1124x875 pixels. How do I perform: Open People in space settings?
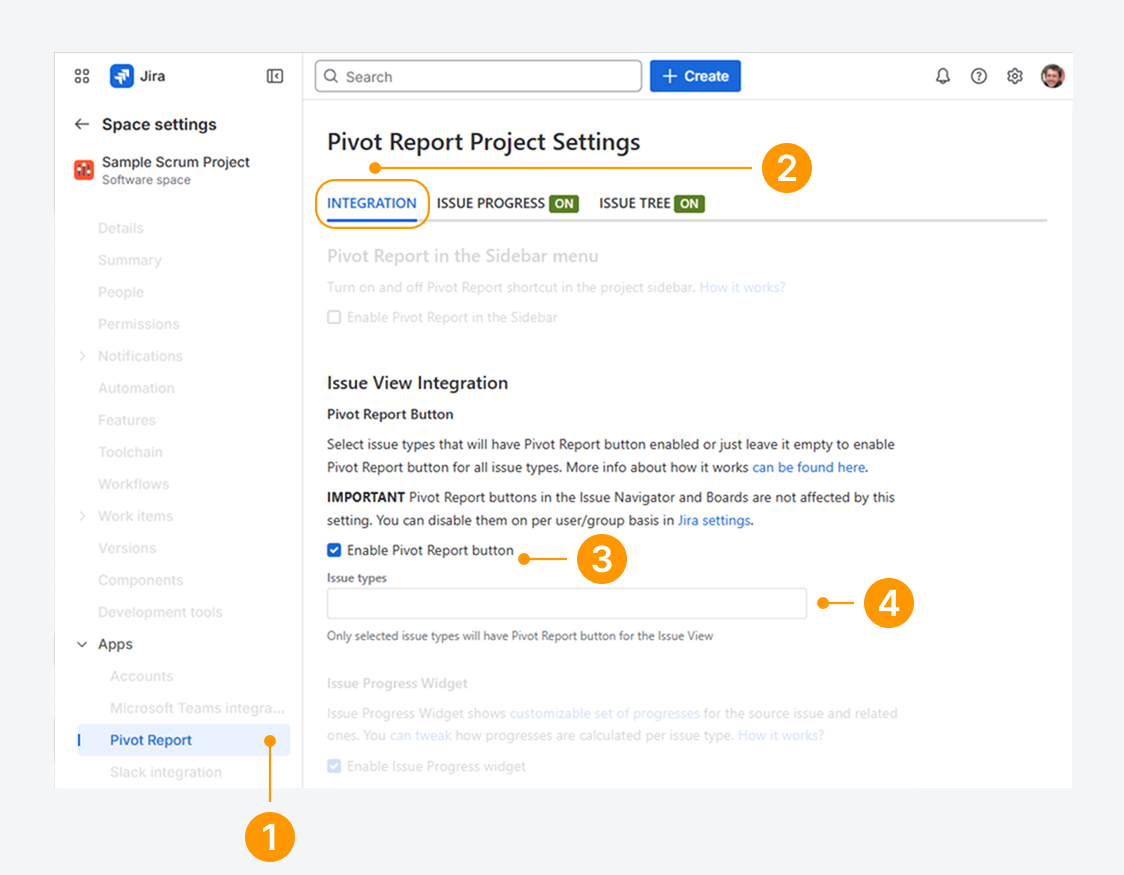pyautogui.click(x=120, y=292)
